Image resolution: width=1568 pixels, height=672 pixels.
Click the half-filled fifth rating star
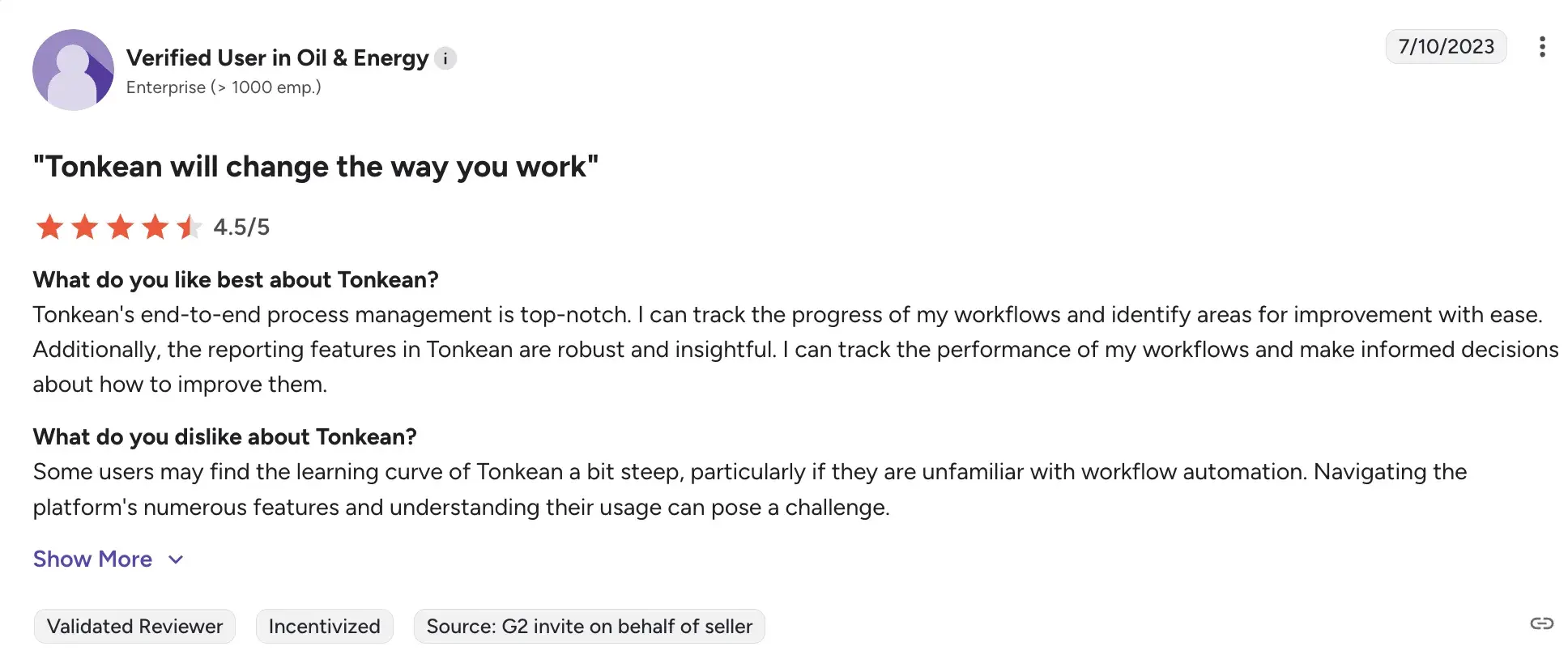pyautogui.click(x=189, y=228)
